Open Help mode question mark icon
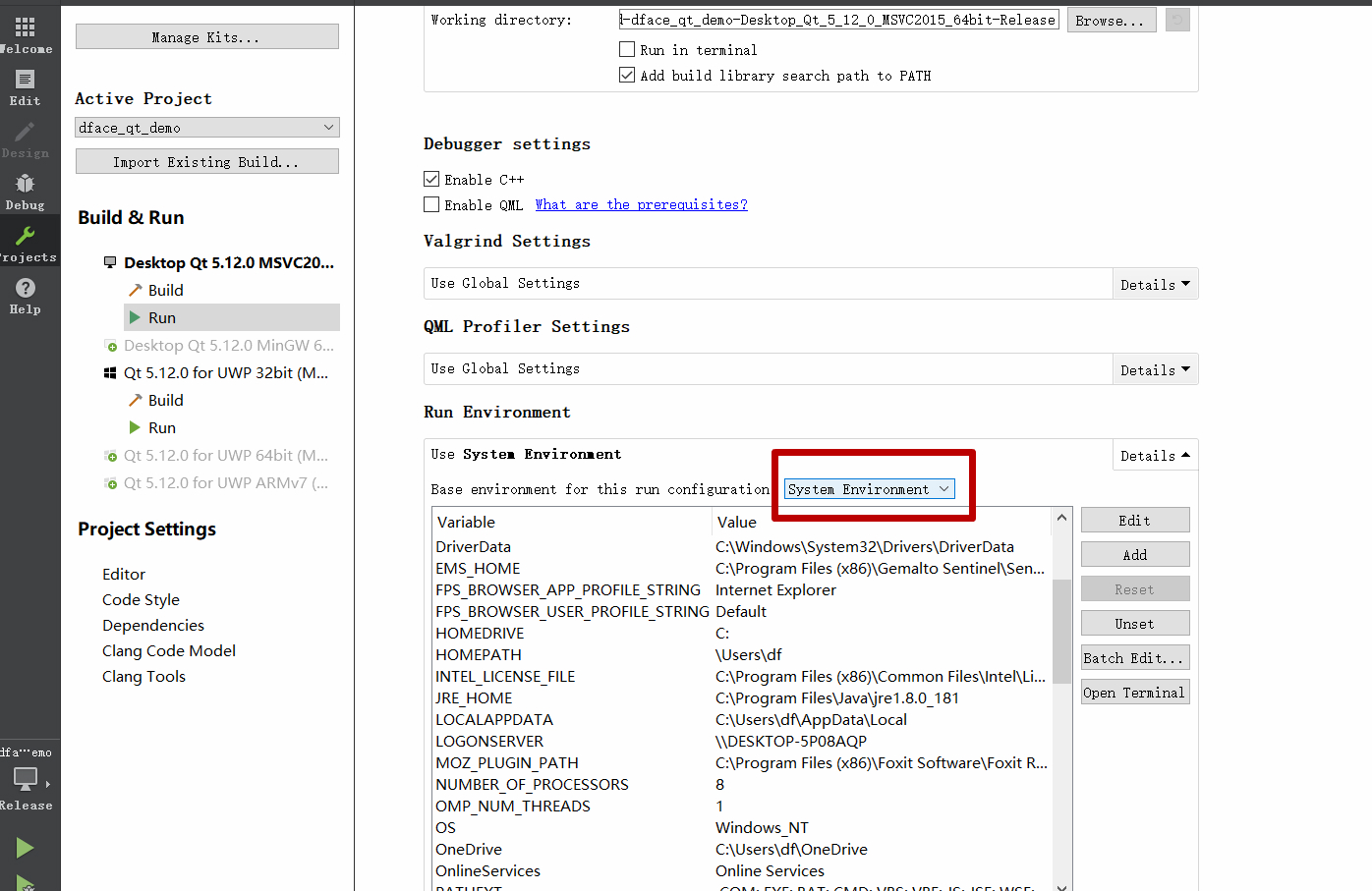Image resolution: width=1372 pixels, height=891 pixels. pyautogui.click(x=26, y=295)
